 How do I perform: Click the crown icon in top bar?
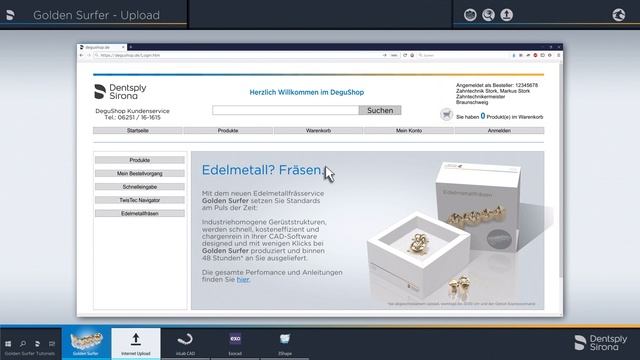470,15
